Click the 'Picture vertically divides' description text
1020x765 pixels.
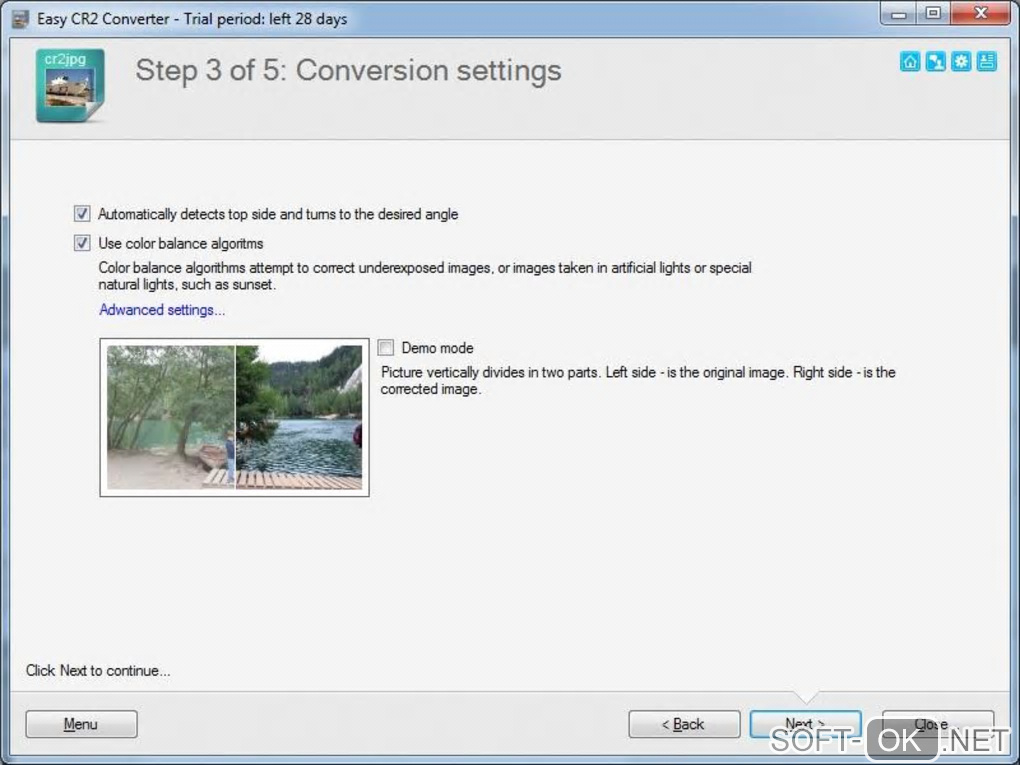(638, 381)
